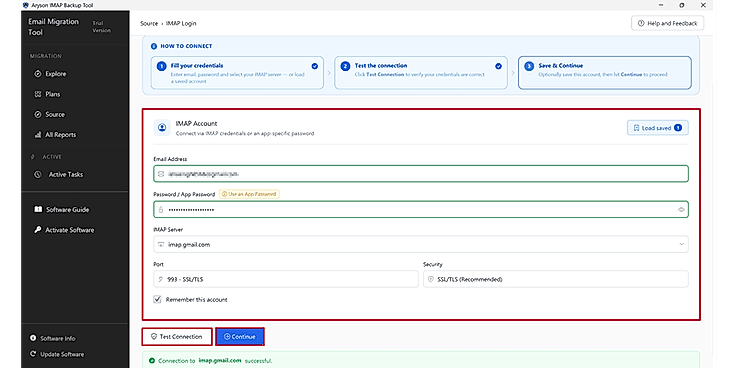Click the Active Tasks clock icon
The image size is (736, 368).
click(x=38, y=174)
